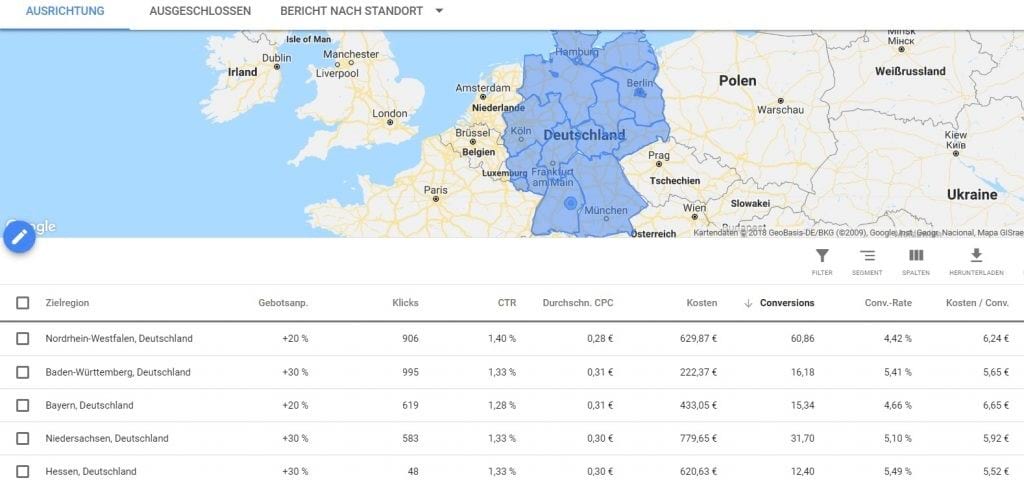The height and width of the screenshot is (480, 1024).
Task: Open the Filter tool
Action: coord(822,257)
